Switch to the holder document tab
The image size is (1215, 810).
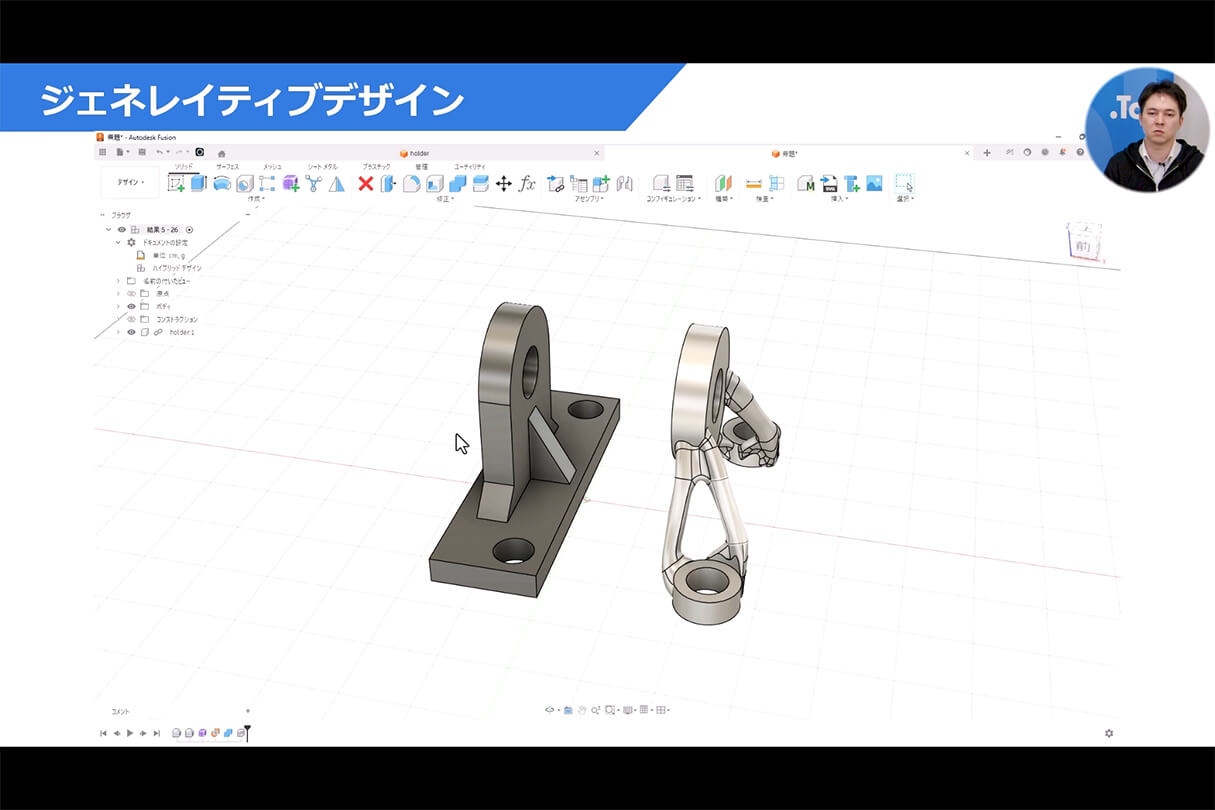pos(414,153)
